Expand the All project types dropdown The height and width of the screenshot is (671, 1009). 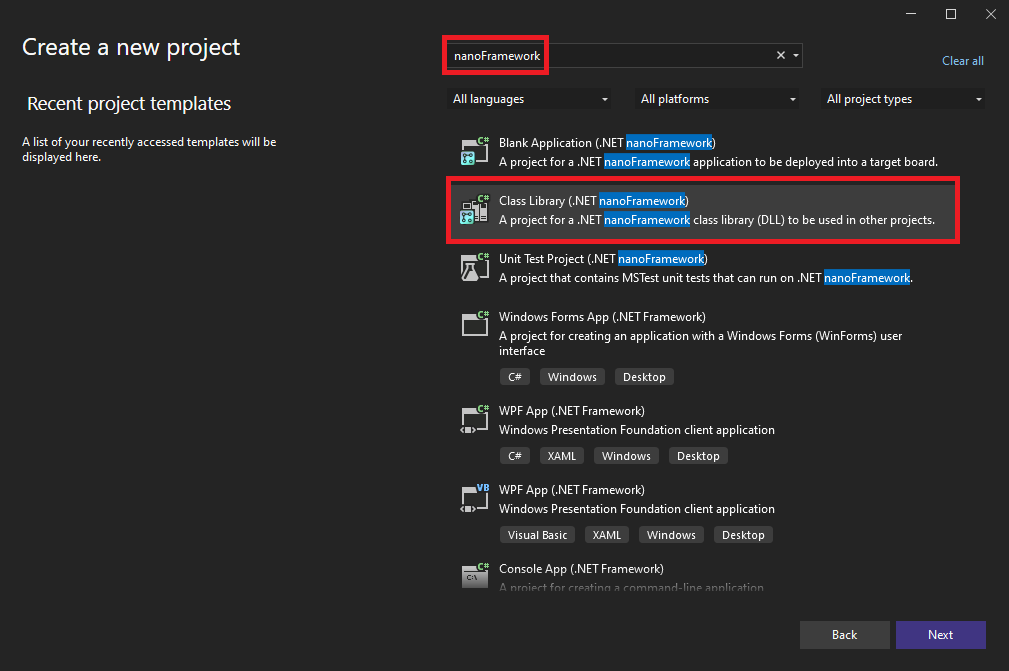pyautogui.click(x=904, y=99)
